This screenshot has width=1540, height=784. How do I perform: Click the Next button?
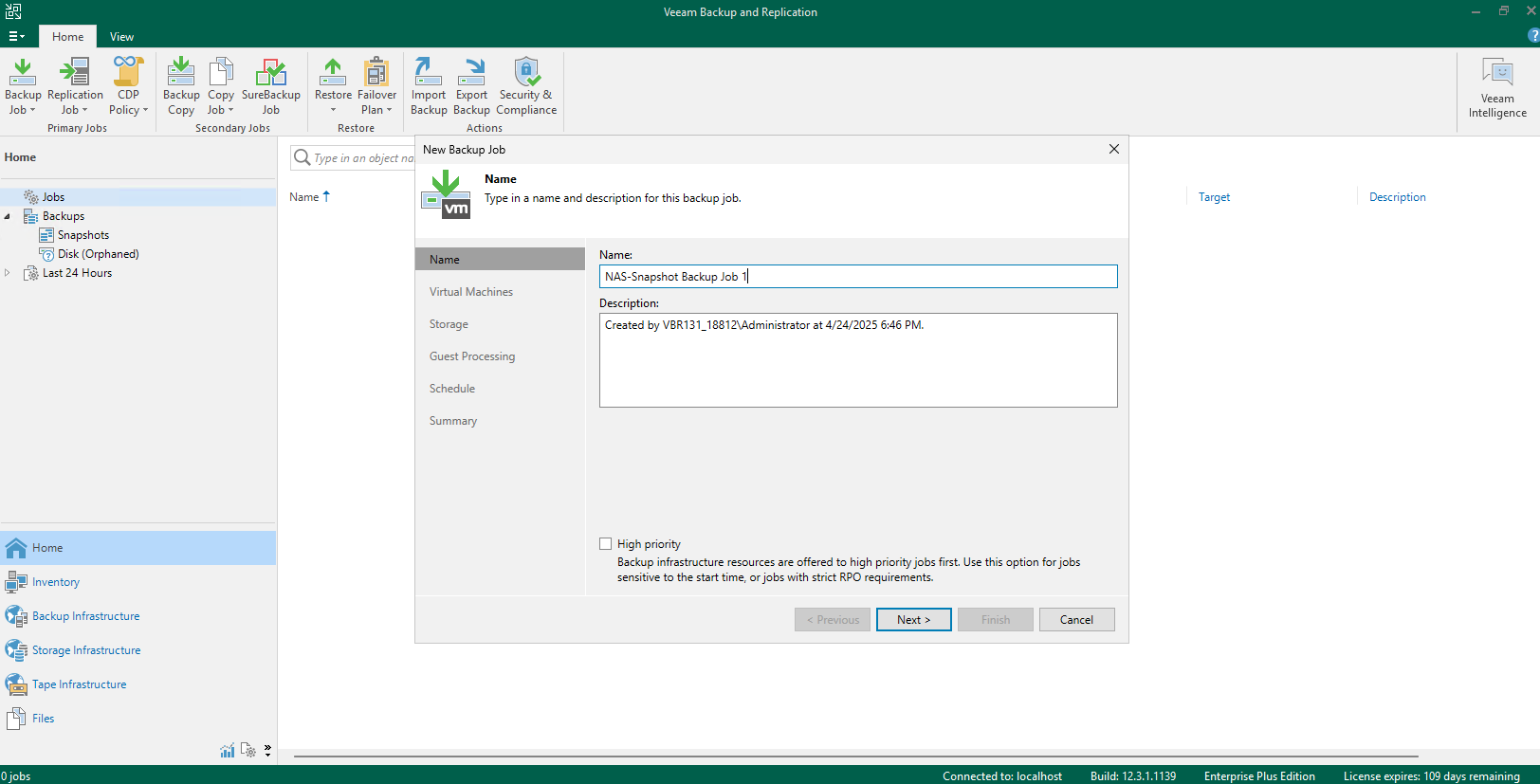tap(914, 620)
